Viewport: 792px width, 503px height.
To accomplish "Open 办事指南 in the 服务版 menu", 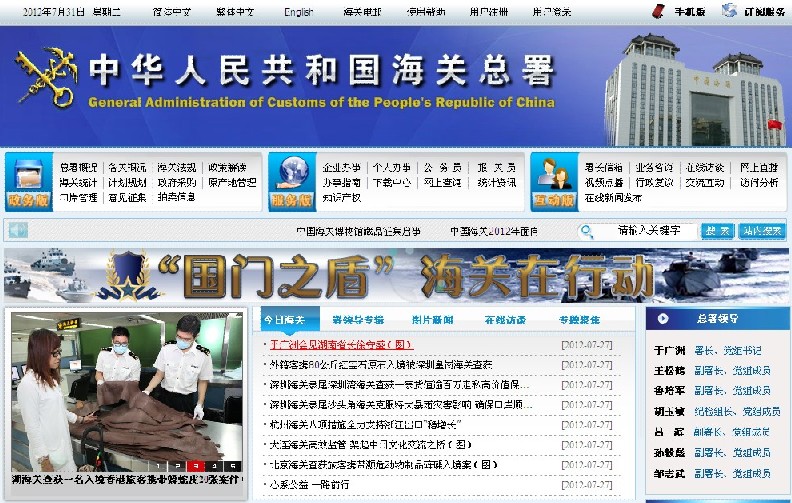I will [342, 182].
